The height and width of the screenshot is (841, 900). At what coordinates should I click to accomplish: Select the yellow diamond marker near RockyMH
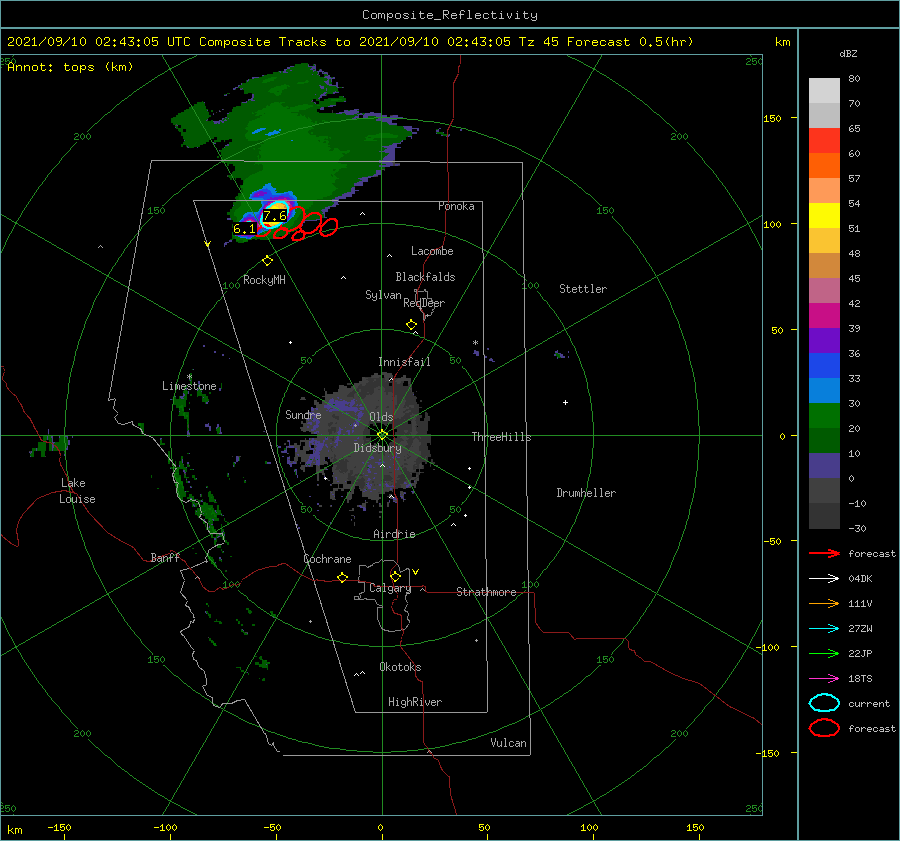(x=267, y=261)
